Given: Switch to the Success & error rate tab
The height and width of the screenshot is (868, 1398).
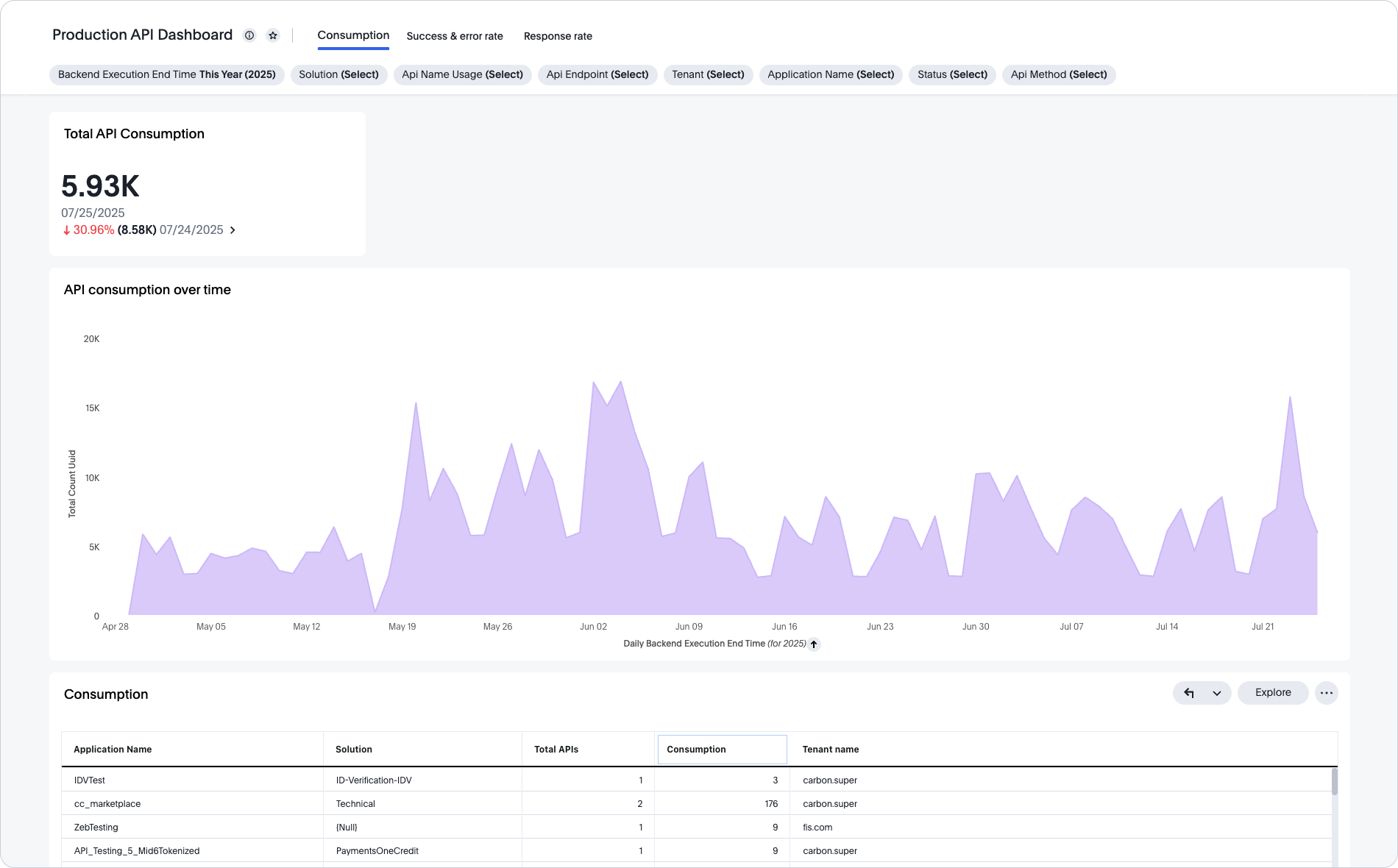Looking at the screenshot, I should click(x=455, y=36).
